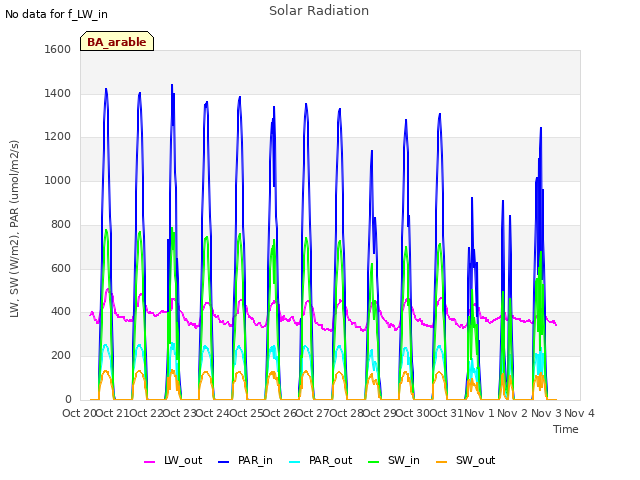Click the PAR_out cyan legend swatch
The image size is (640, 480).
point(295,462)
